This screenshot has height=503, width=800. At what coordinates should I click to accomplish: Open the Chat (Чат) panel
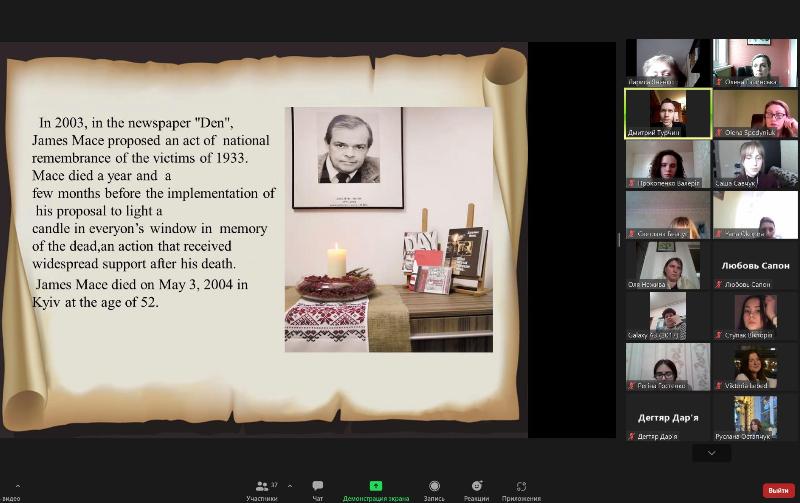(317, 487)
